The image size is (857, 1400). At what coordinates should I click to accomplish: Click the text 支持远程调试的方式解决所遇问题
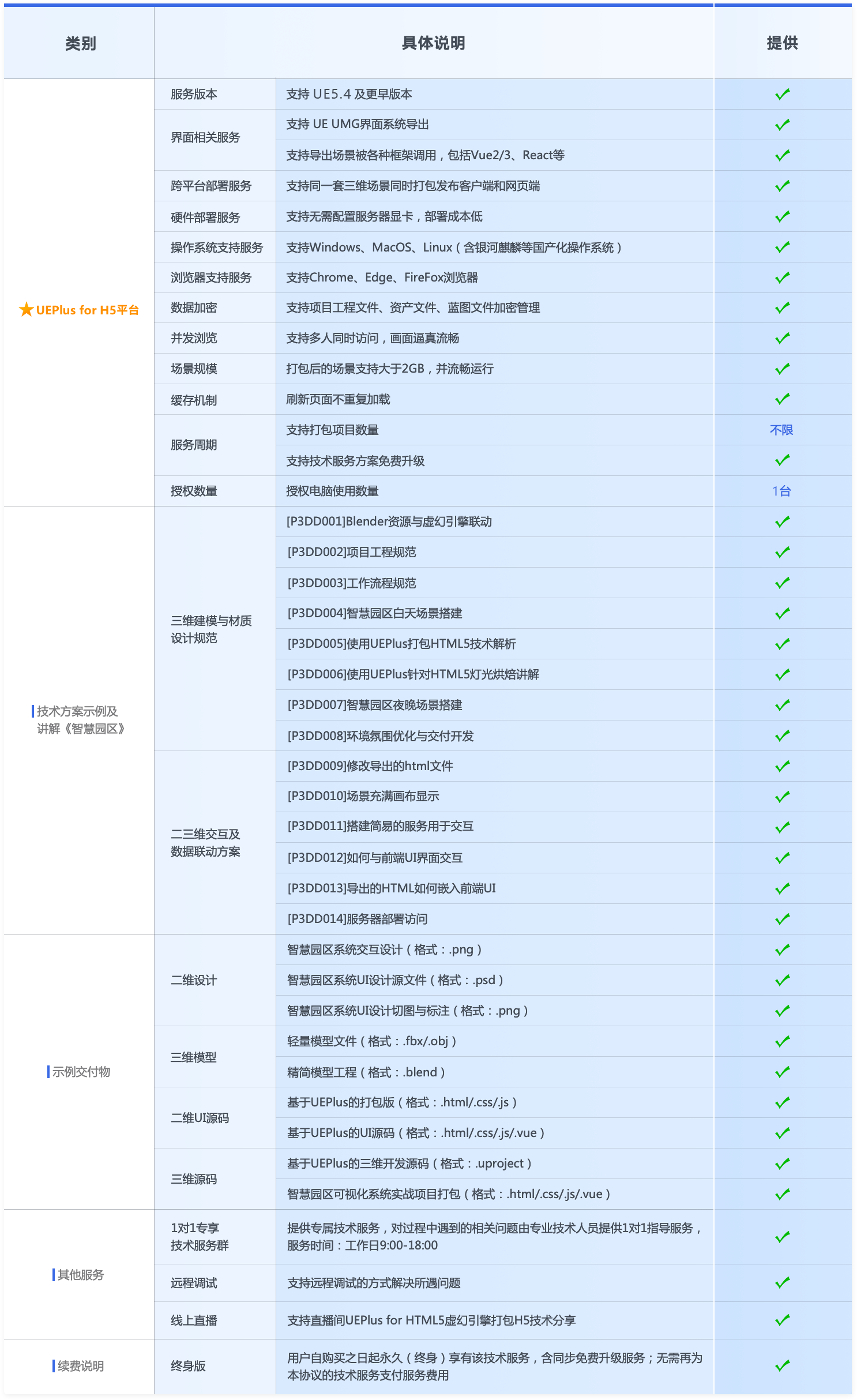click(374, 1283)
